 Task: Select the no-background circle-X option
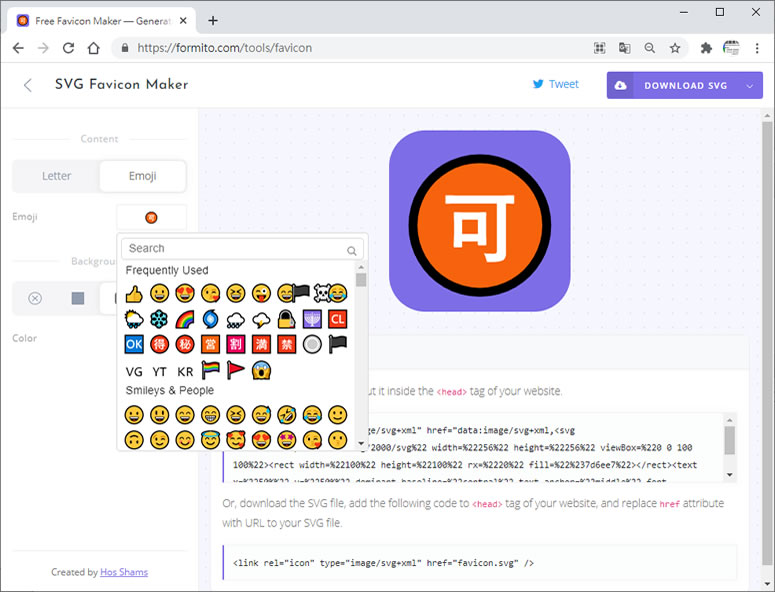tap(35, 298)
